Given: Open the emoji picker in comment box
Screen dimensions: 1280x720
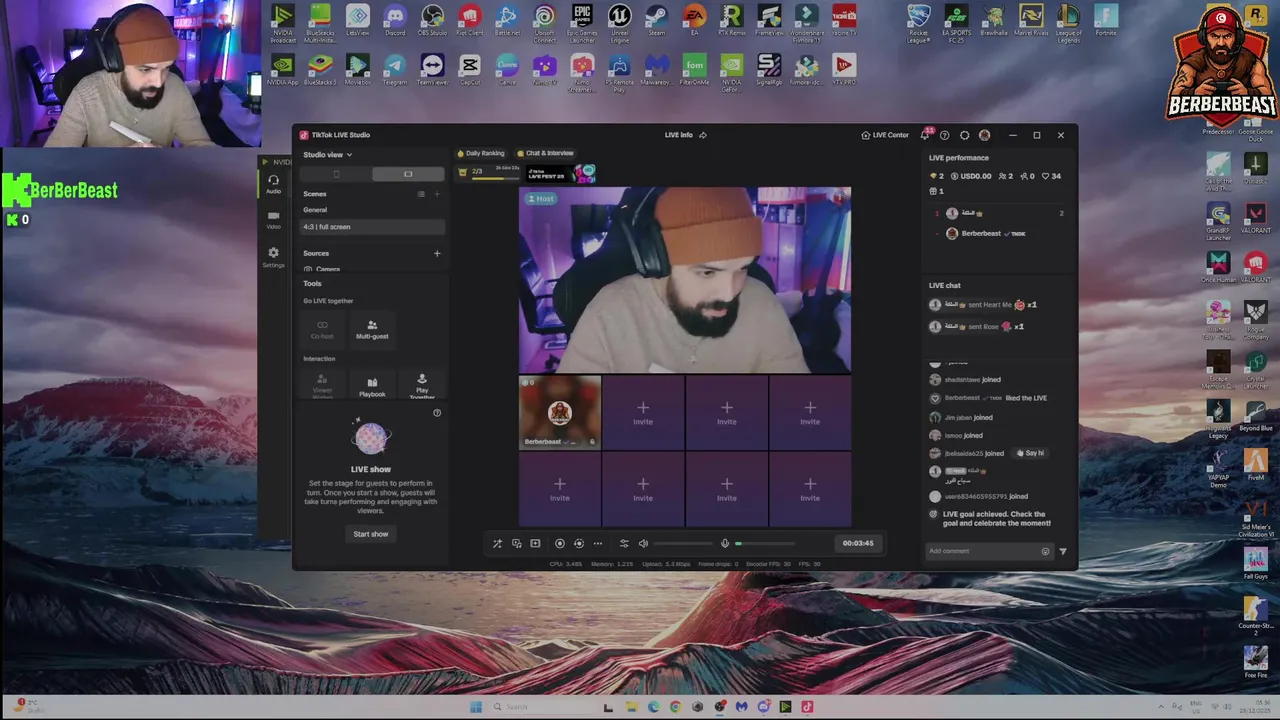Looking at the screenshot, I should tap(1045, 551).
